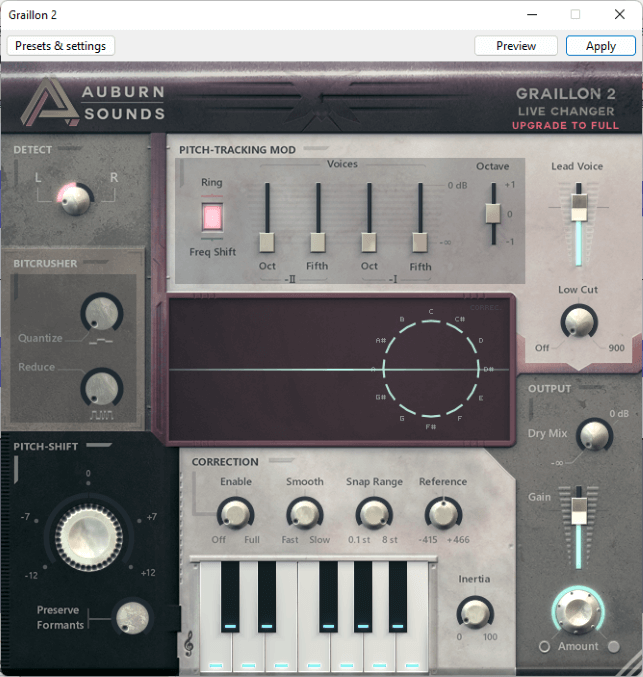Image resolution: width=643 pixels, height=677 pixels.
Task: Click the Preserve Formants knob
Action: coord(132,618)
